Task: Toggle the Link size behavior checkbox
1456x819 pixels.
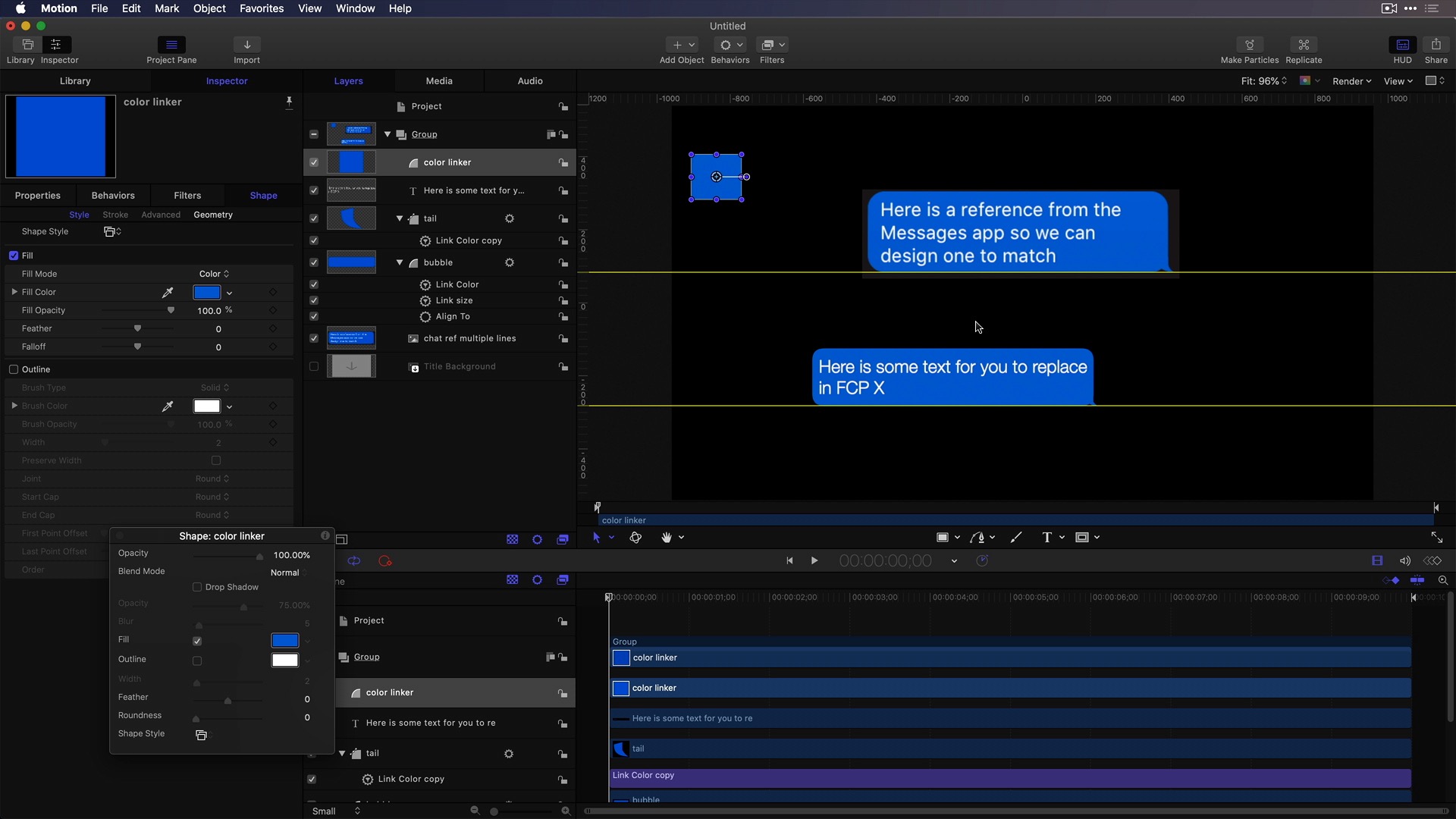Action: pos(314,300)
